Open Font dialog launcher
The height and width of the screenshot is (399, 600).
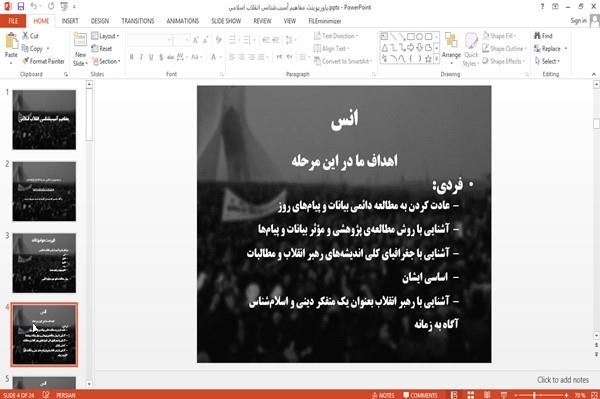(222, 74)
